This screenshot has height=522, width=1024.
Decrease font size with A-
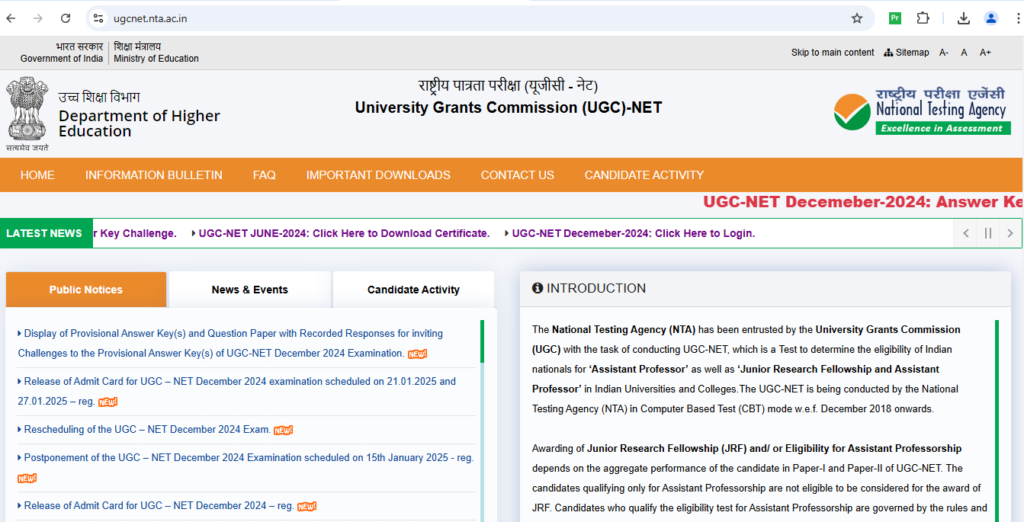[944, 52]
